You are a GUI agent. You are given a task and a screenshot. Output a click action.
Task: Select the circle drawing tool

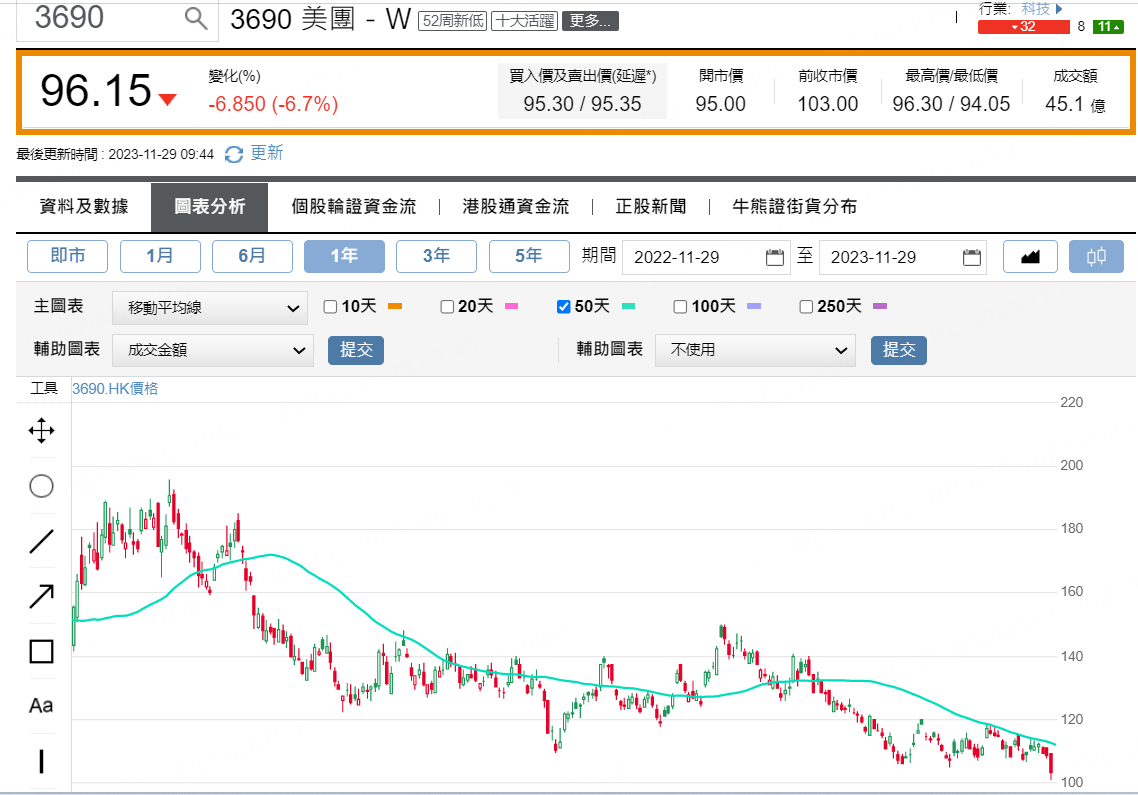(41, 486)
